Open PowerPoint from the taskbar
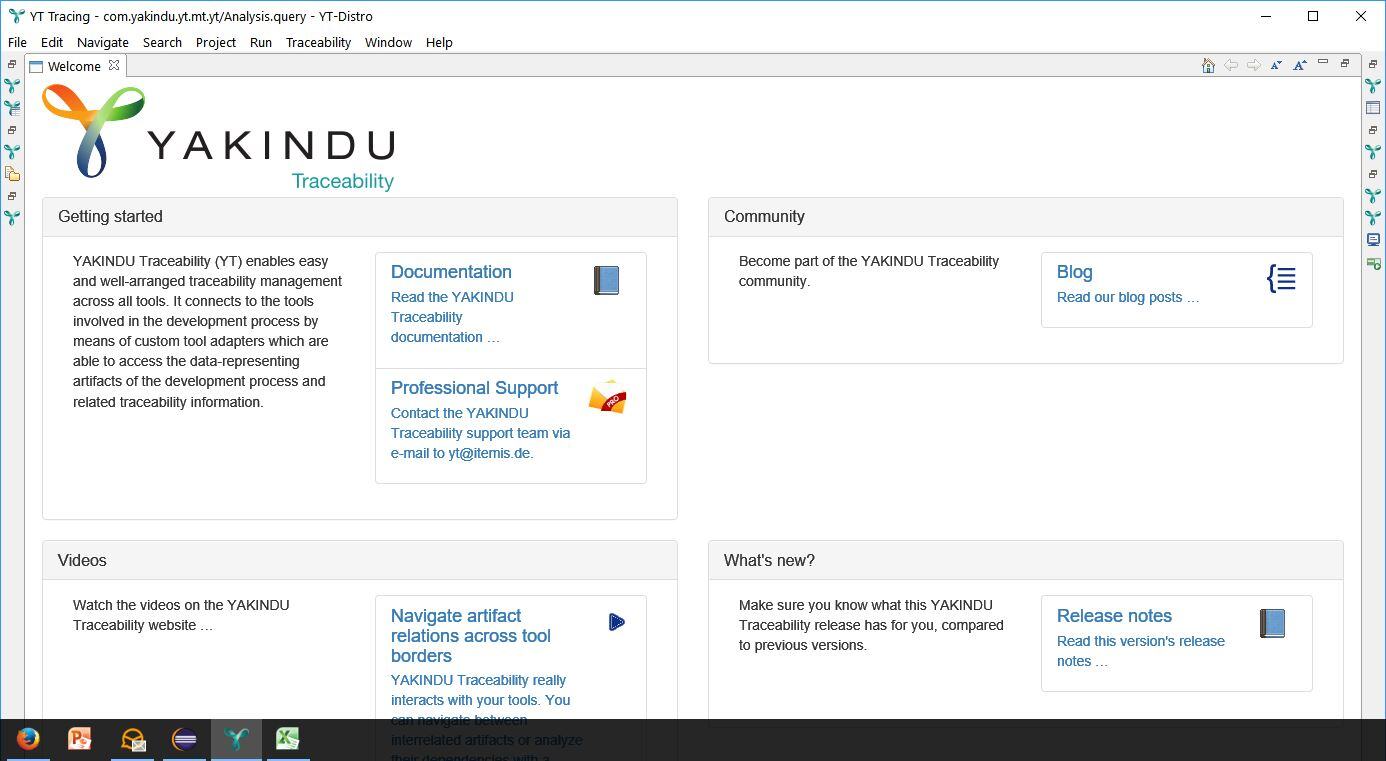 click(x=80, y=739)
